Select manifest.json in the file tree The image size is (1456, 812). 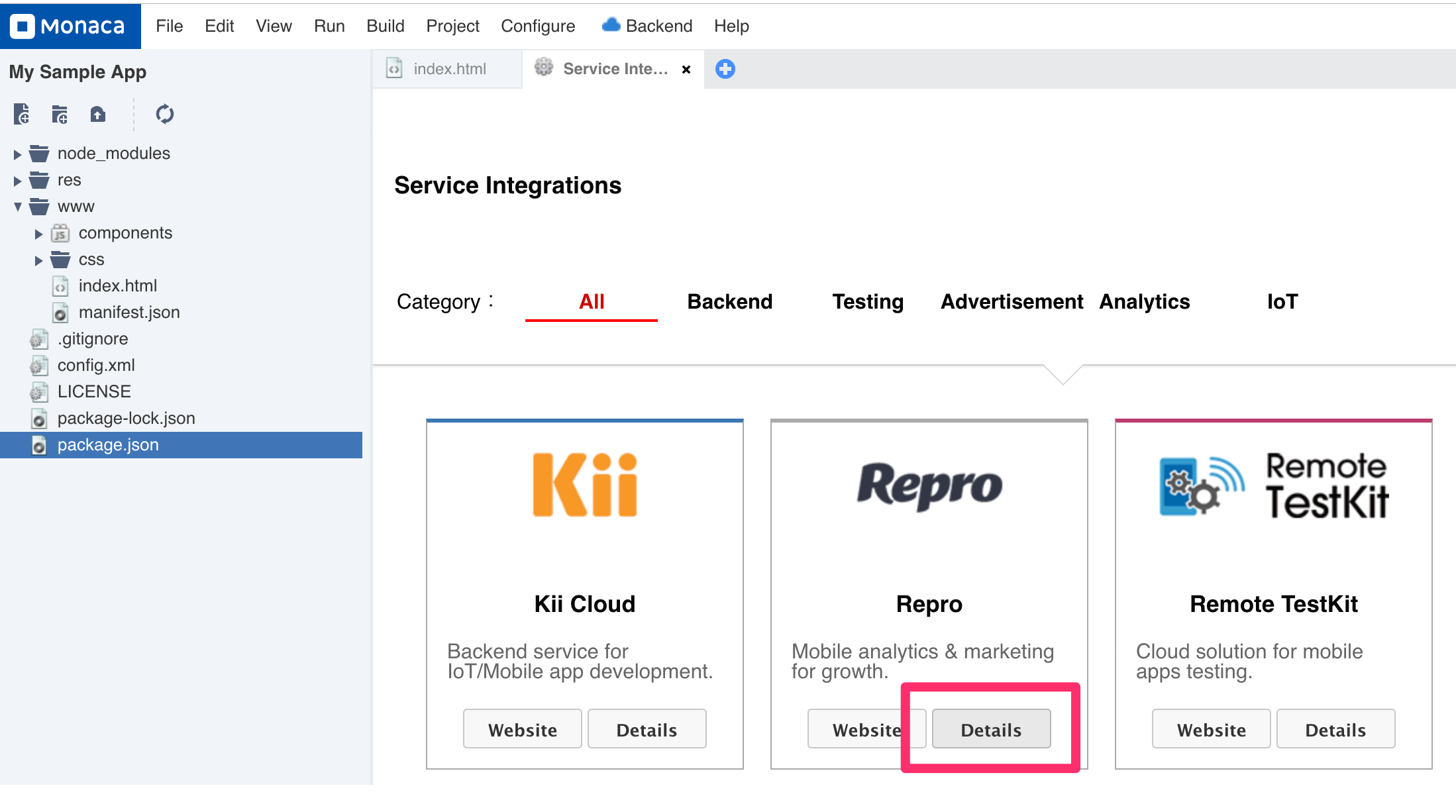(x=129, y=313)
